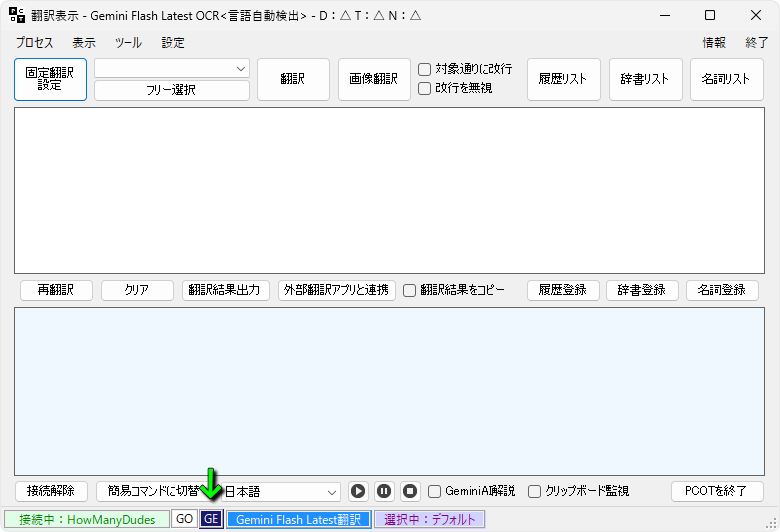Open the 履歴リスト button

tap(564, 79)
